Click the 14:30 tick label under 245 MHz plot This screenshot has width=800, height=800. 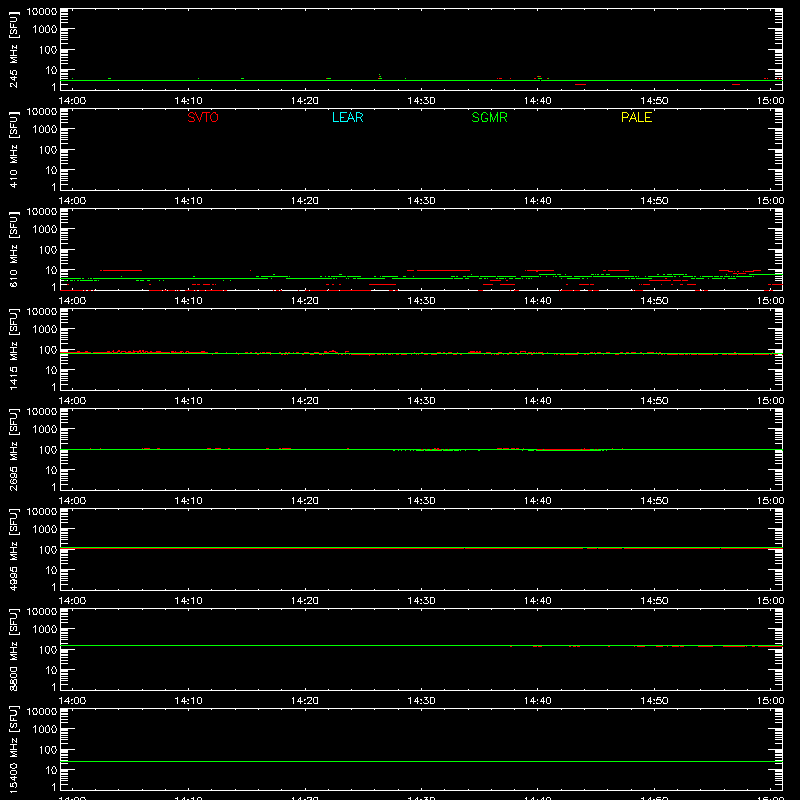click(x=421, y=101)
